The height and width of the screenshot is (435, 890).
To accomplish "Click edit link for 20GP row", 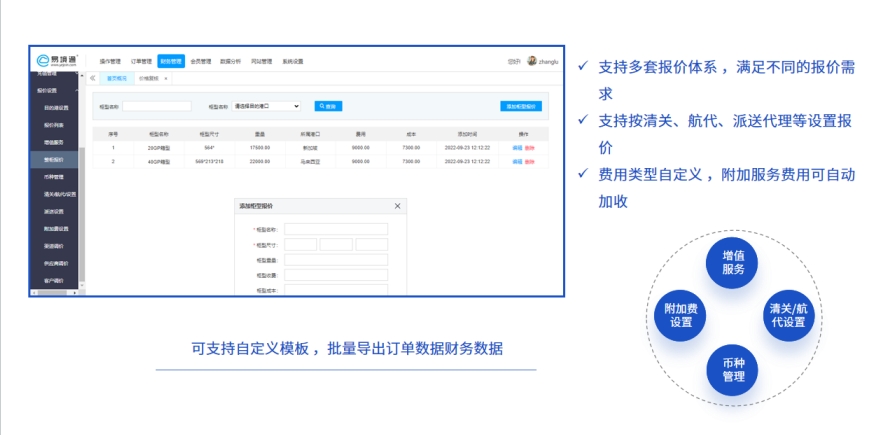I will coord(516,147).
